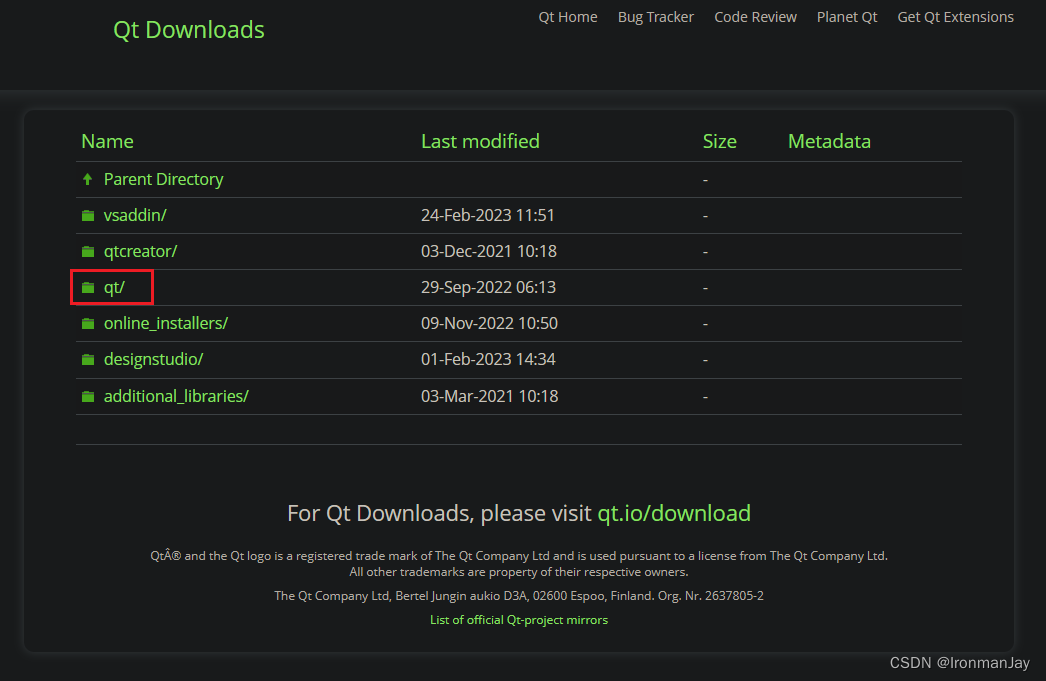1046x681 pixels.
Task: Click the date 29-Sep-2022 06:13
Action: [488, 287]
